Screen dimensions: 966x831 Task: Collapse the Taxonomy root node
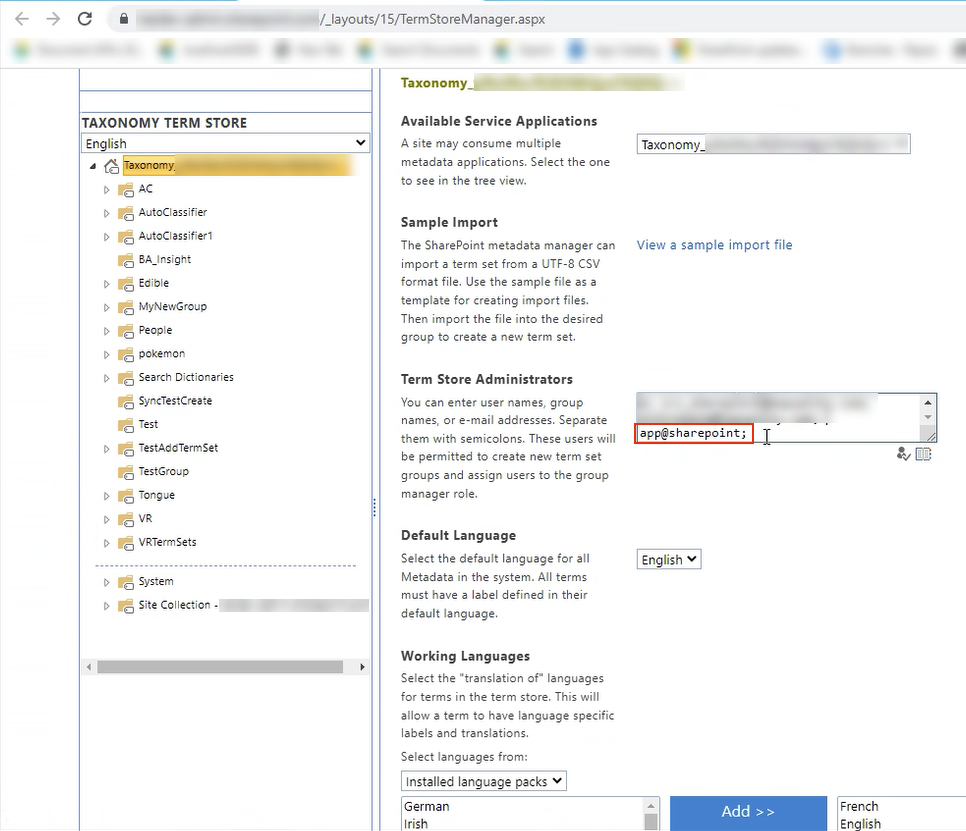(x=93, y=166)
